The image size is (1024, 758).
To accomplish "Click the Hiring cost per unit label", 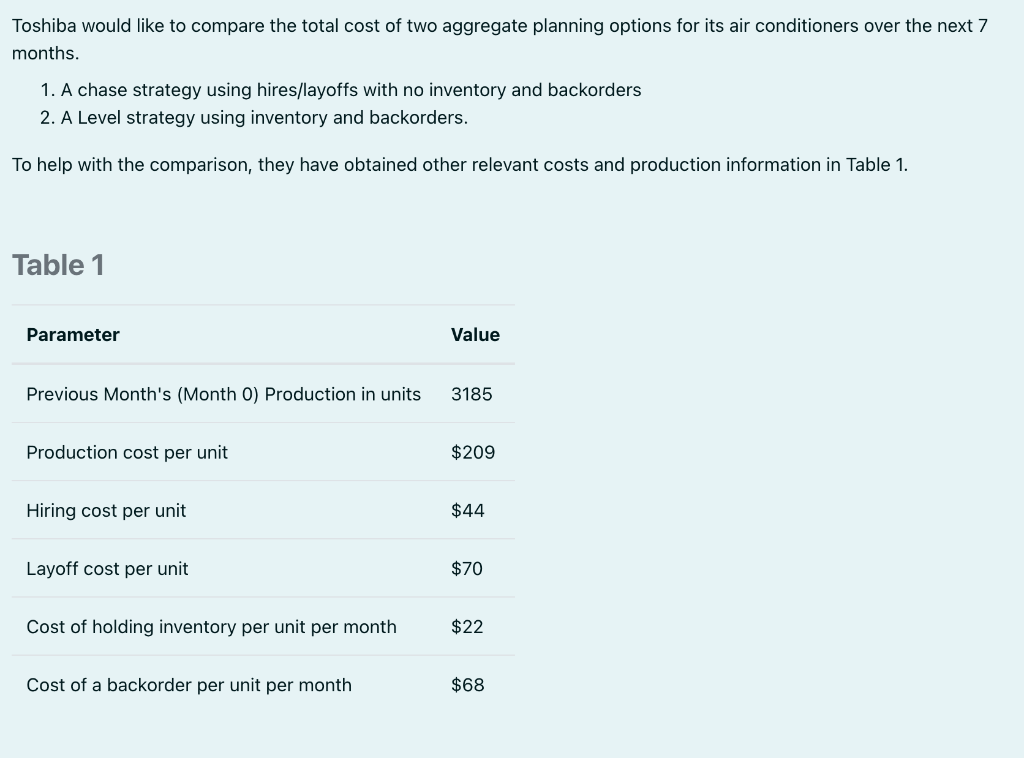I will click(x=106, y=511).
